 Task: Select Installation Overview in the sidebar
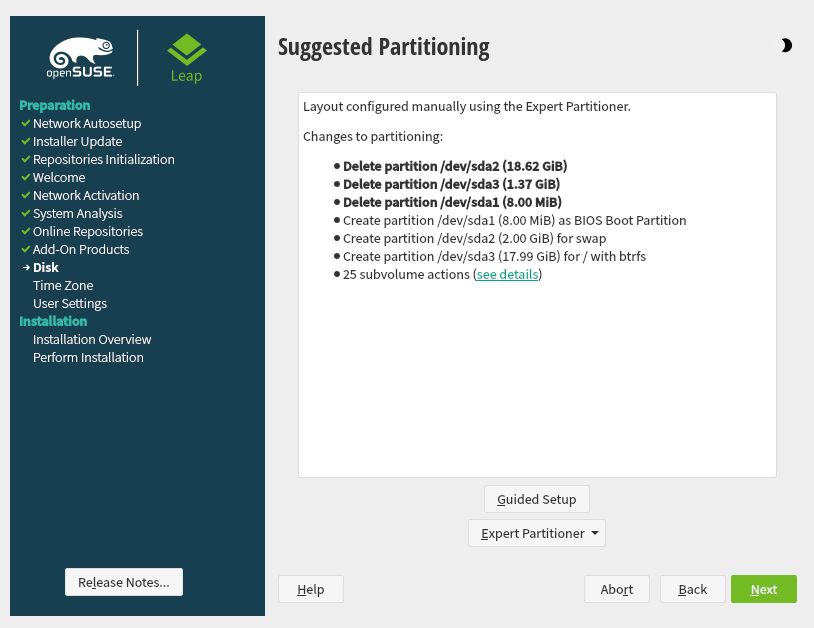92,339
